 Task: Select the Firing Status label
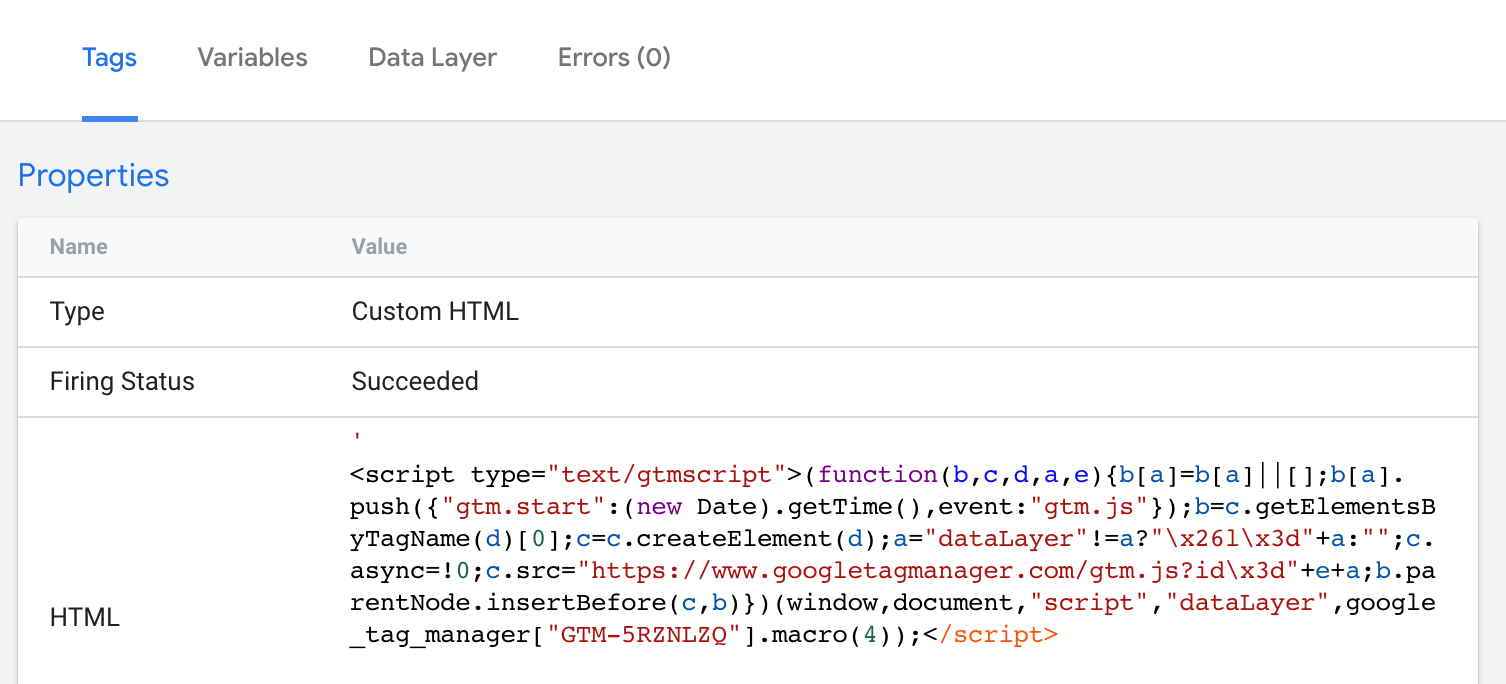coord(122,382)
